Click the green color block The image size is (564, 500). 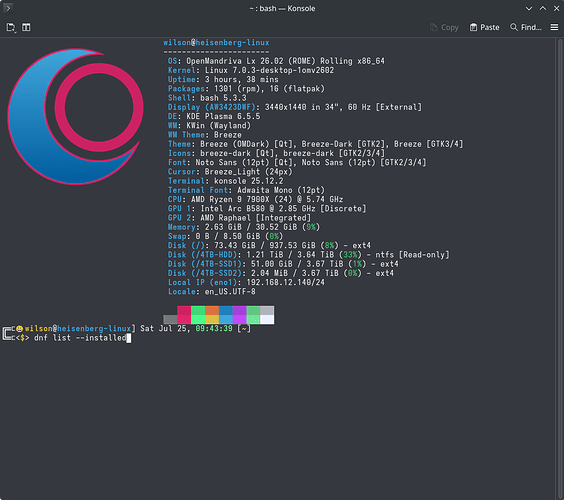(x=198, y=315)
